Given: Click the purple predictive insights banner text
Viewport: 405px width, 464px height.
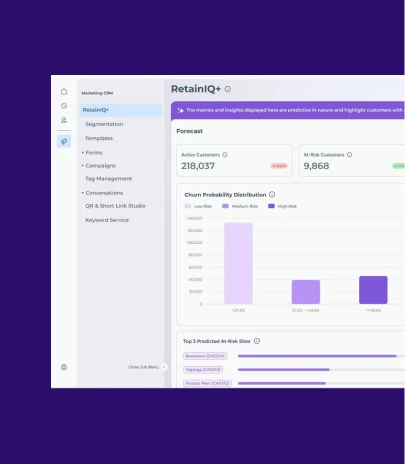Looking at the screenshot, I should click(295, 110).
